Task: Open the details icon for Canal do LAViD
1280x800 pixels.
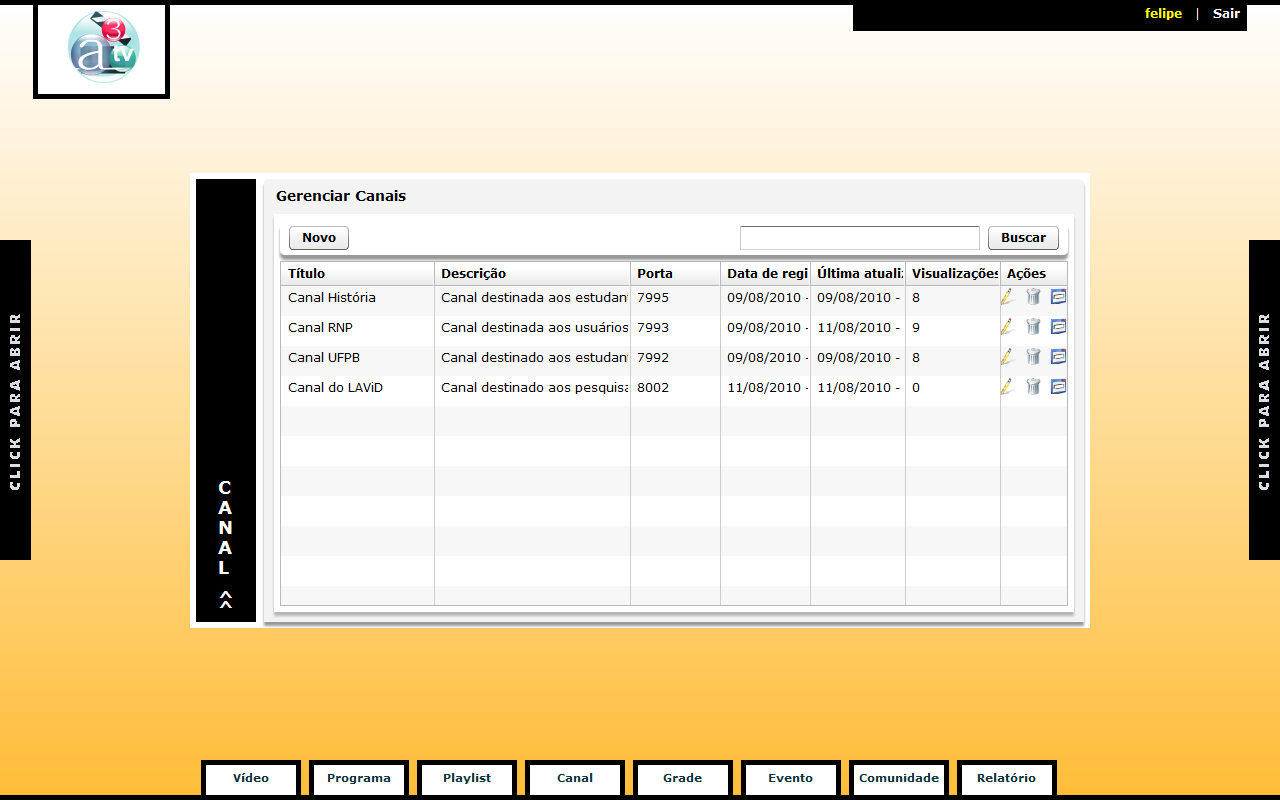Action: (x=1058, y=387)
